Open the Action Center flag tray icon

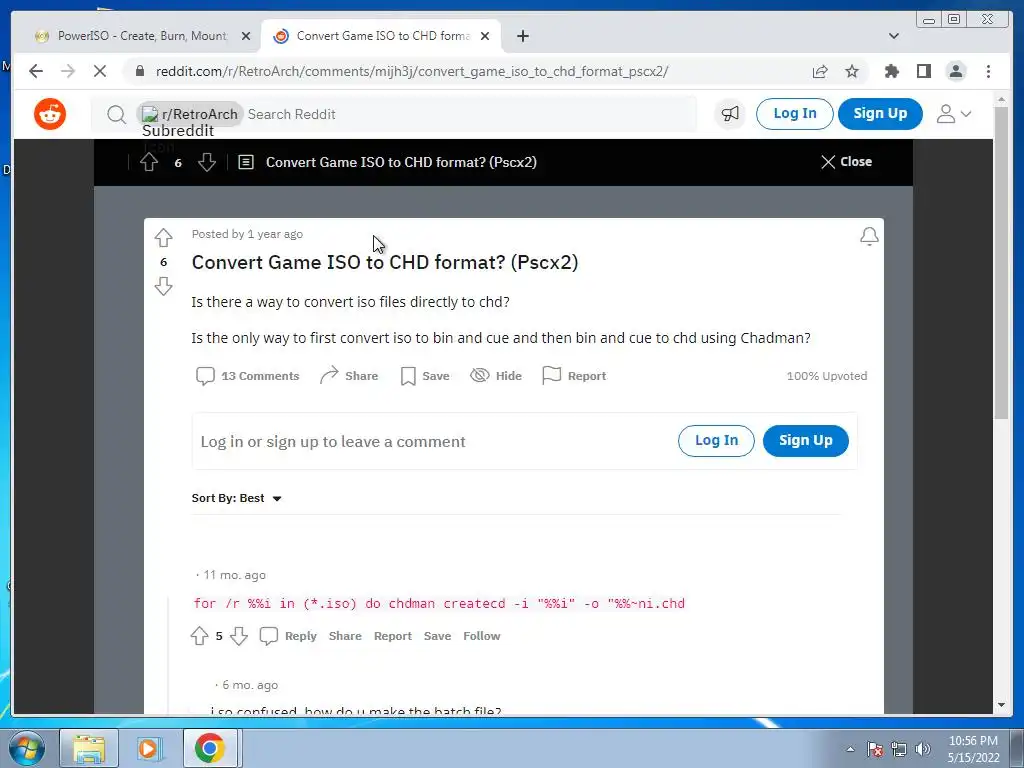click(875, 749)
